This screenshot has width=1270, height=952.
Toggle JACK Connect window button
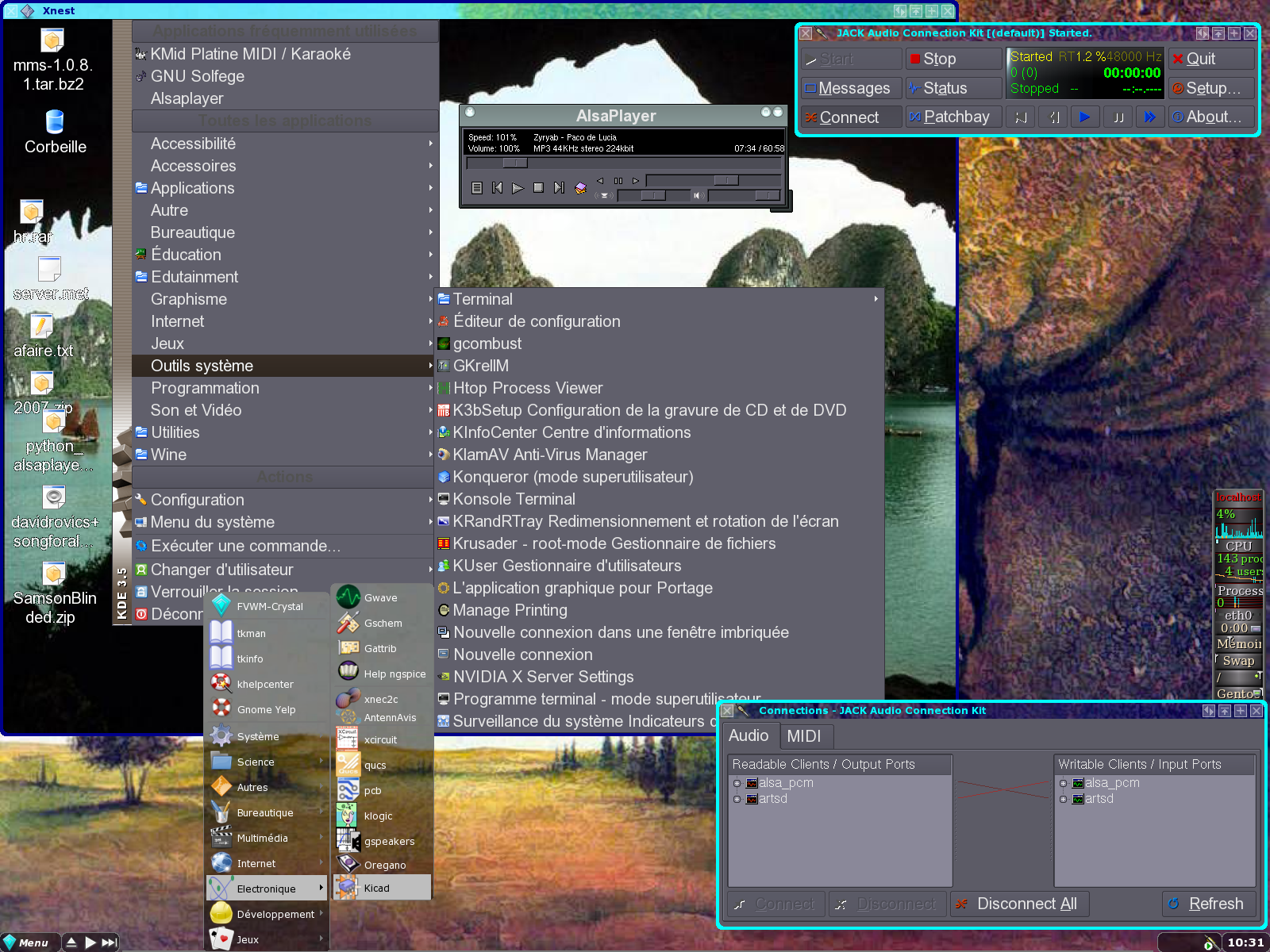pyautogui.click(x=851, y=117)
